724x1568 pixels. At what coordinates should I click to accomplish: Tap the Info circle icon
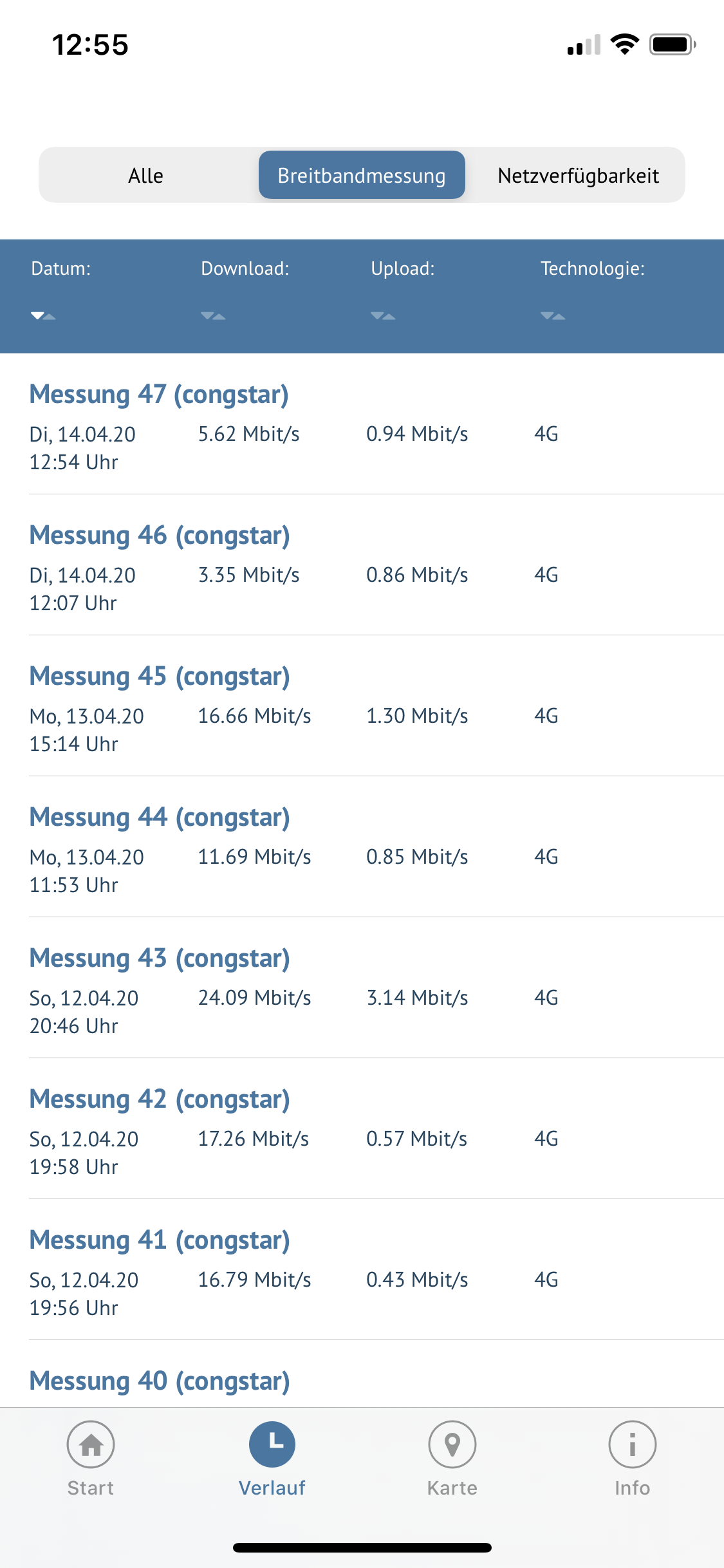coord(632,1444)
